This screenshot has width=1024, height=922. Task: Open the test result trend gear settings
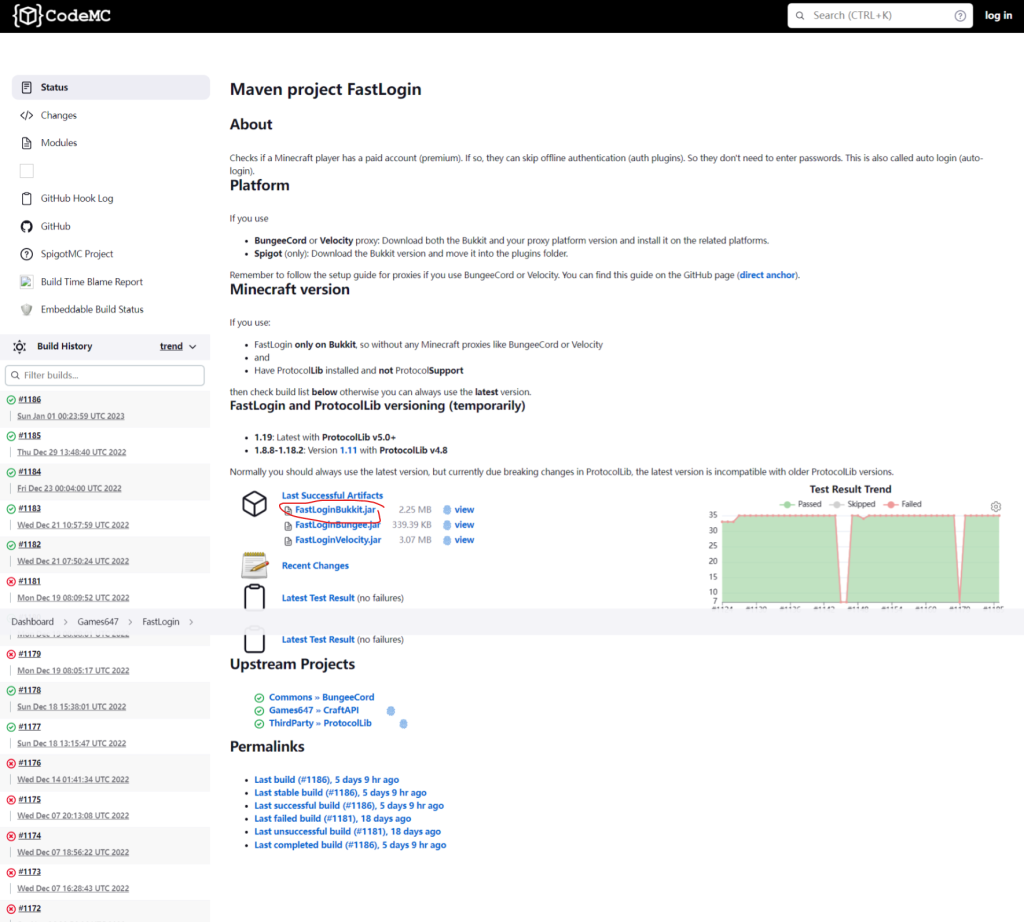[996, 507]
